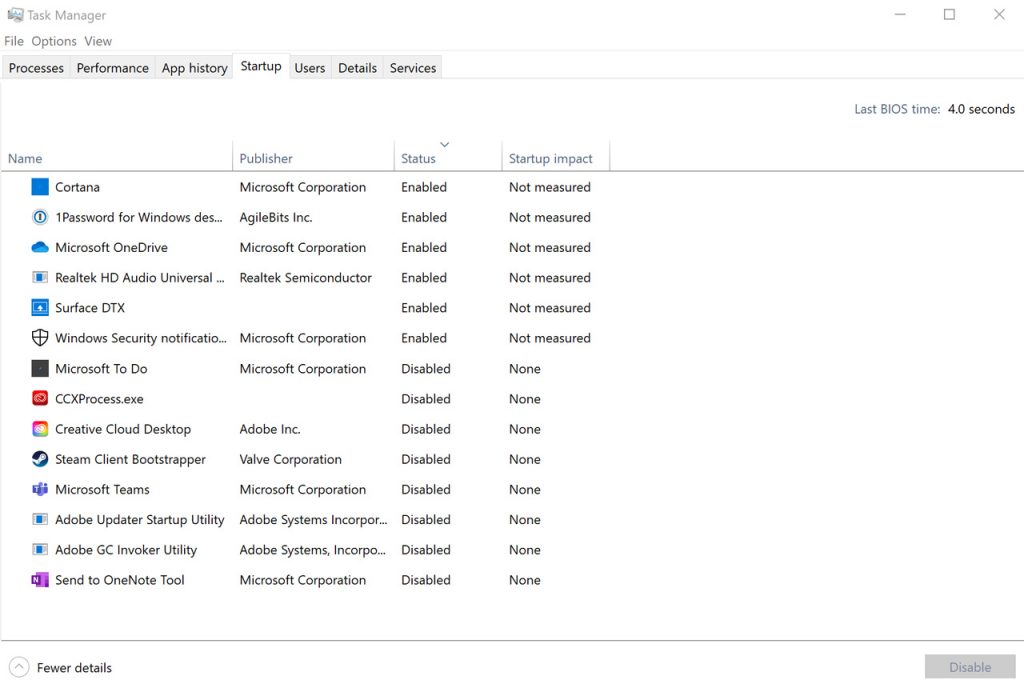
Task: Select Adobe Updater Startup Utility name
Action: point(140,520)
